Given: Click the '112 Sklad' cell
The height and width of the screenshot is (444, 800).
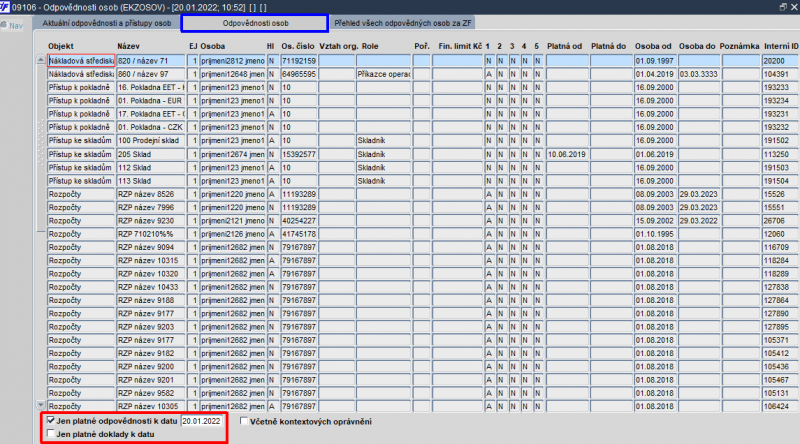Looking at the screenshot, I should [x=151, y=167].
